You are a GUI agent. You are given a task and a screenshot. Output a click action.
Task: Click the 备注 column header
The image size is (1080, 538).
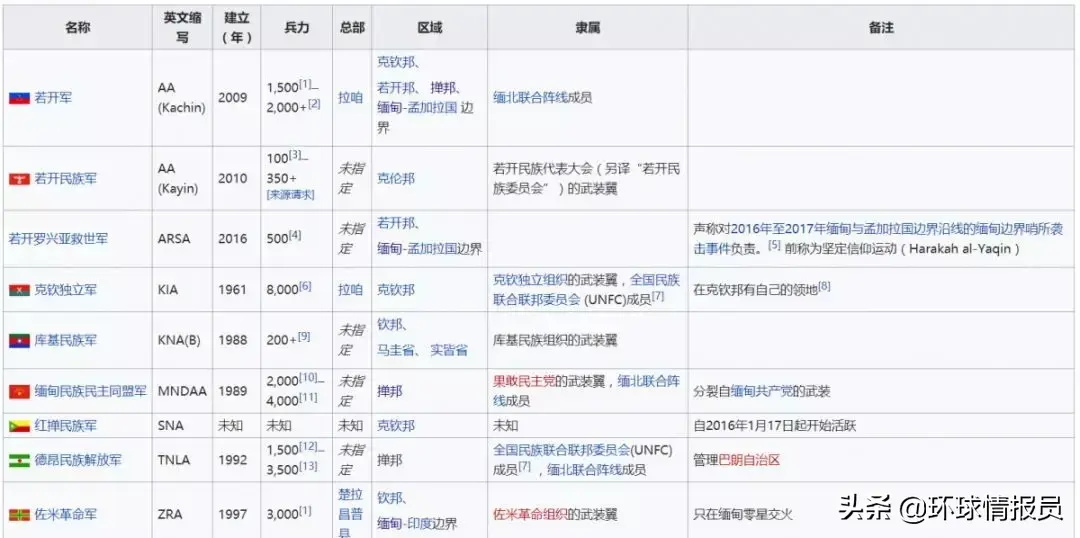tap(881, 28)
